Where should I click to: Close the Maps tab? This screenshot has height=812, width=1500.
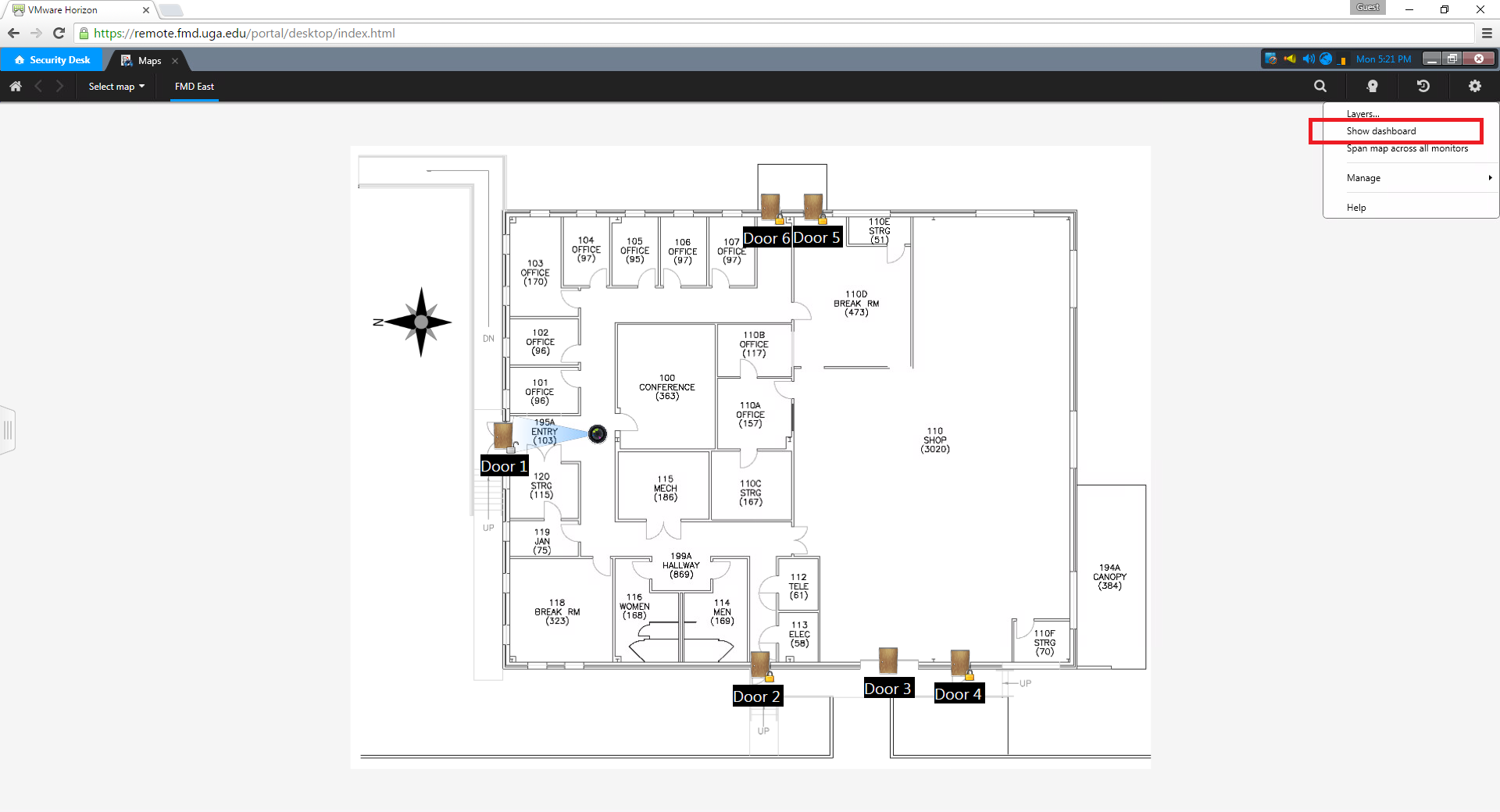175,61
